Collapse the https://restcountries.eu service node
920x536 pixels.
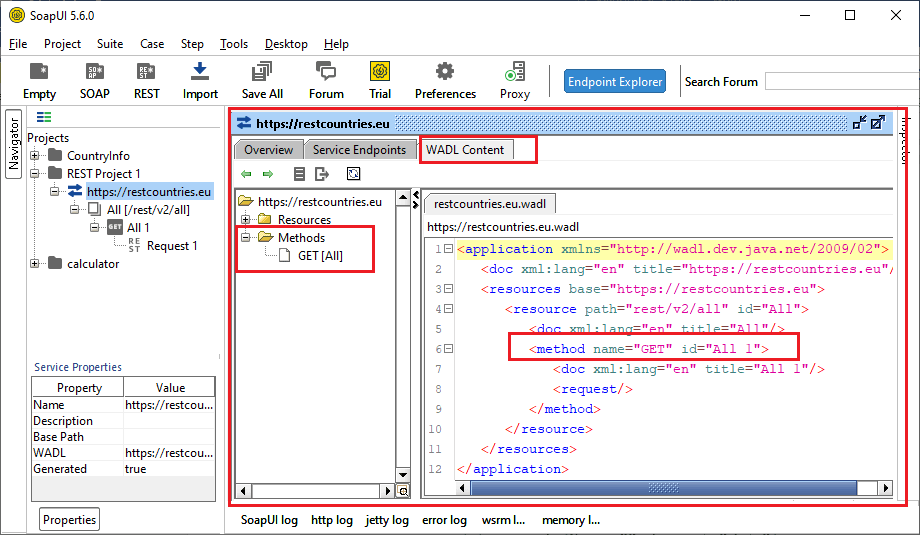[x=55, y=191]
